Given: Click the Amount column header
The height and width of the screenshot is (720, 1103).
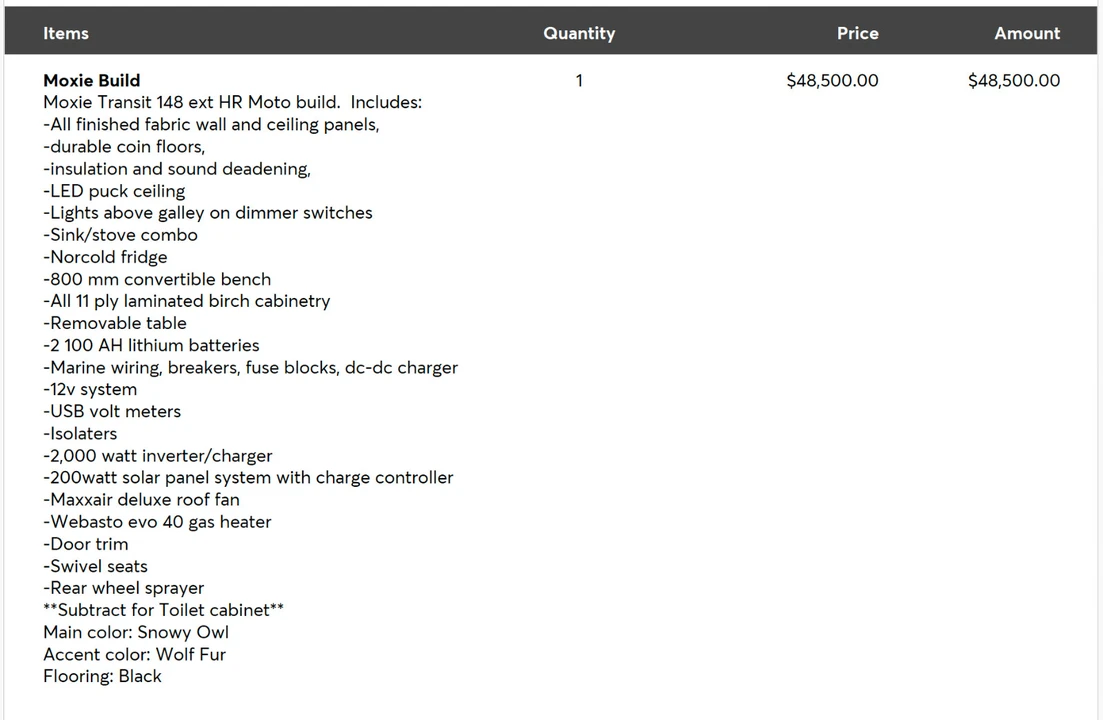Looking at the screenshot, I should pos(1027,33).
